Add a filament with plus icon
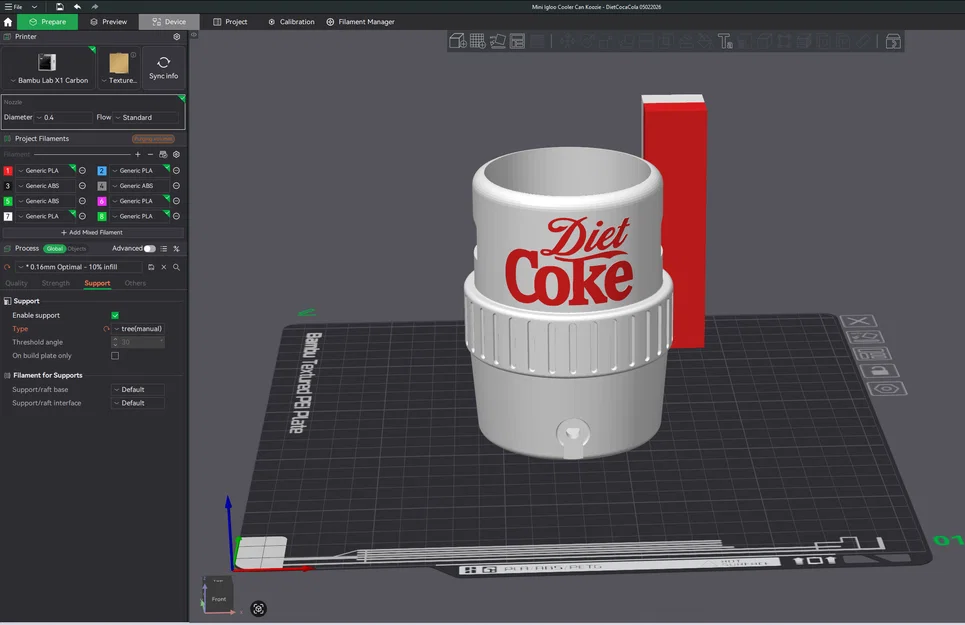Viewport: 965px width, 625px height. [137, 154]
